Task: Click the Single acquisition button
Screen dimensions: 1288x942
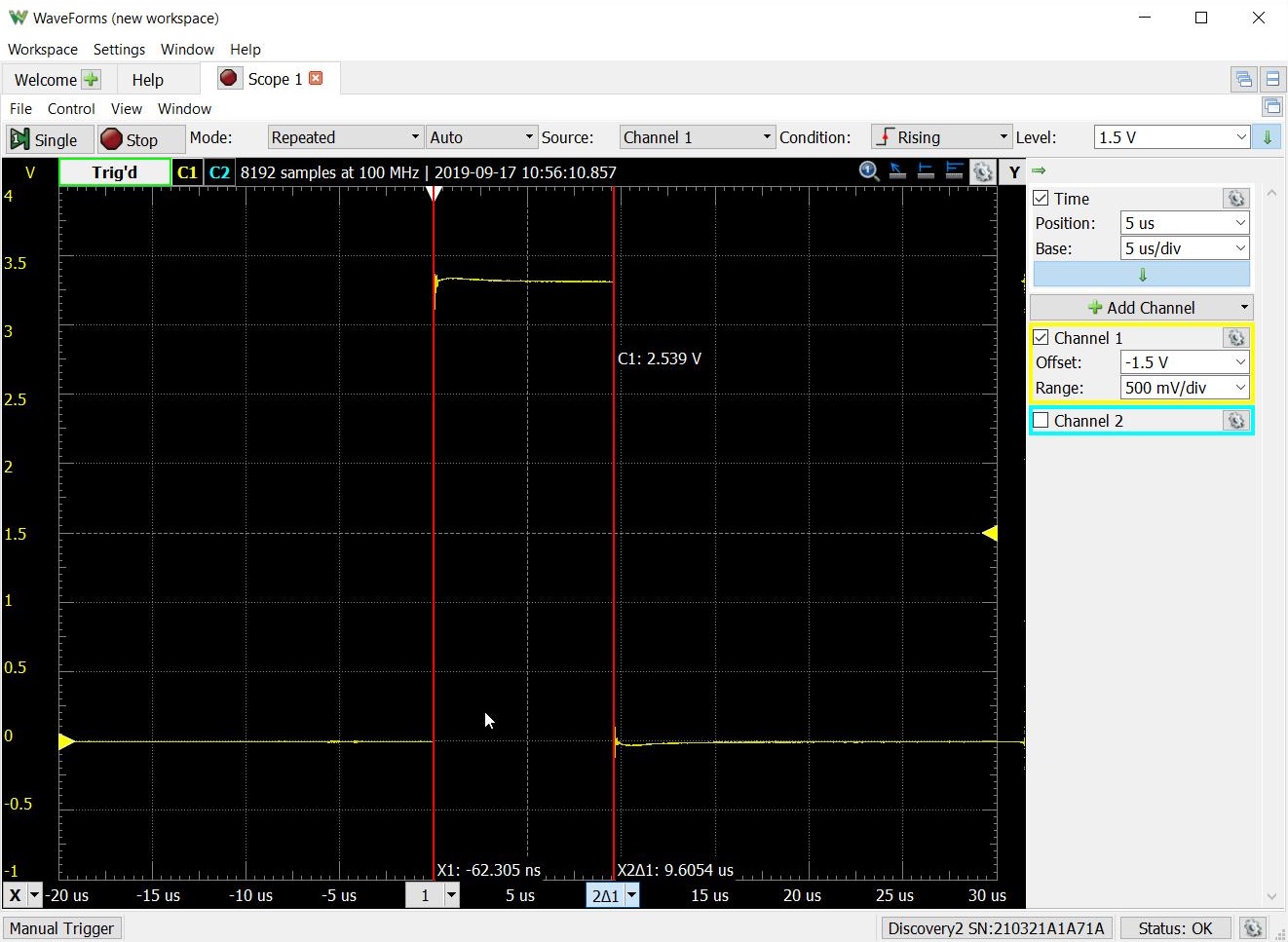Action: [x=47, y=139]
